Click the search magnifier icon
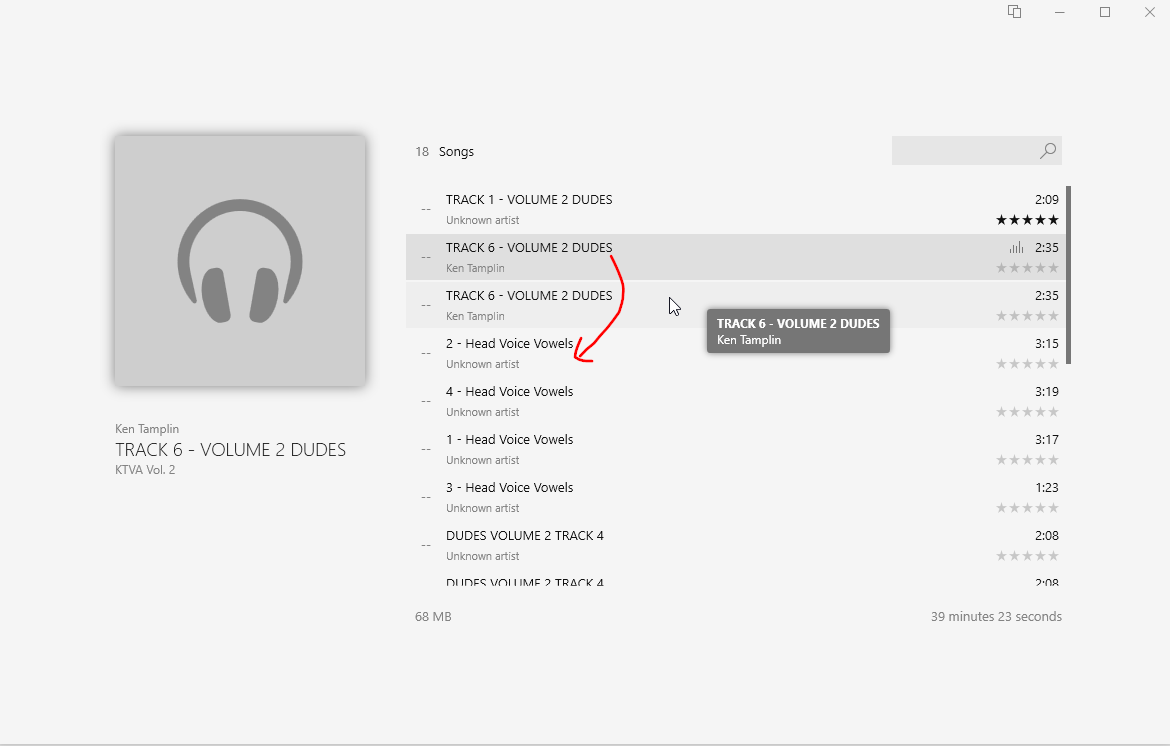 coord(1047,150)
